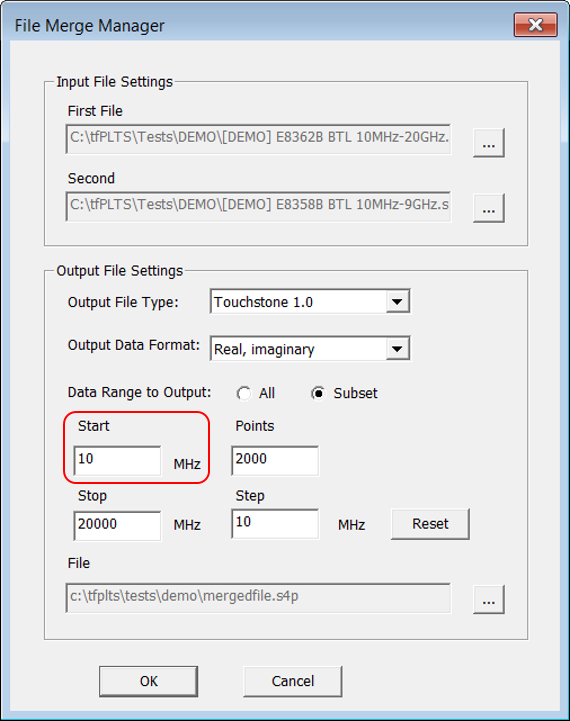Click the First File path field
Screen dimensions: 570x721
coord(258,139)
